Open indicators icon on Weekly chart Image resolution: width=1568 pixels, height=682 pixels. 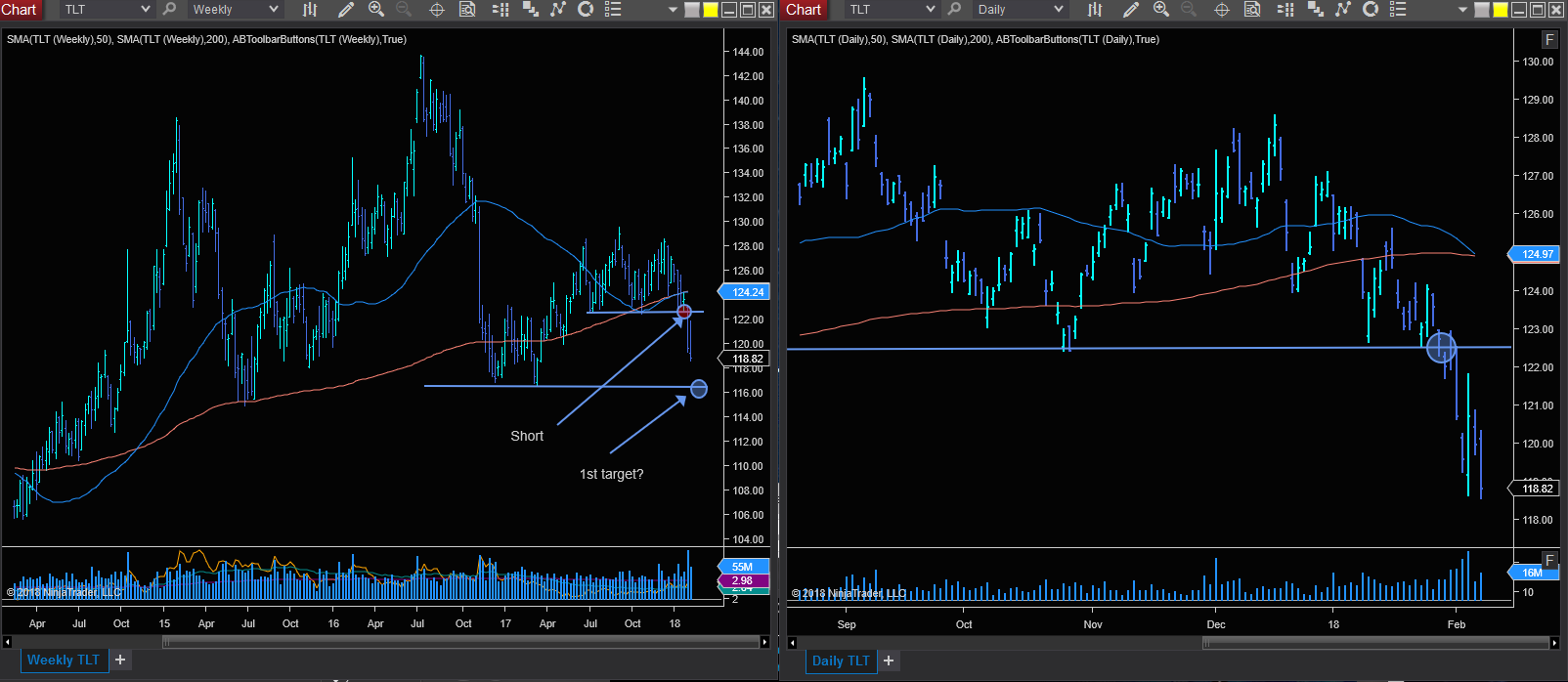tap(558, 10)
